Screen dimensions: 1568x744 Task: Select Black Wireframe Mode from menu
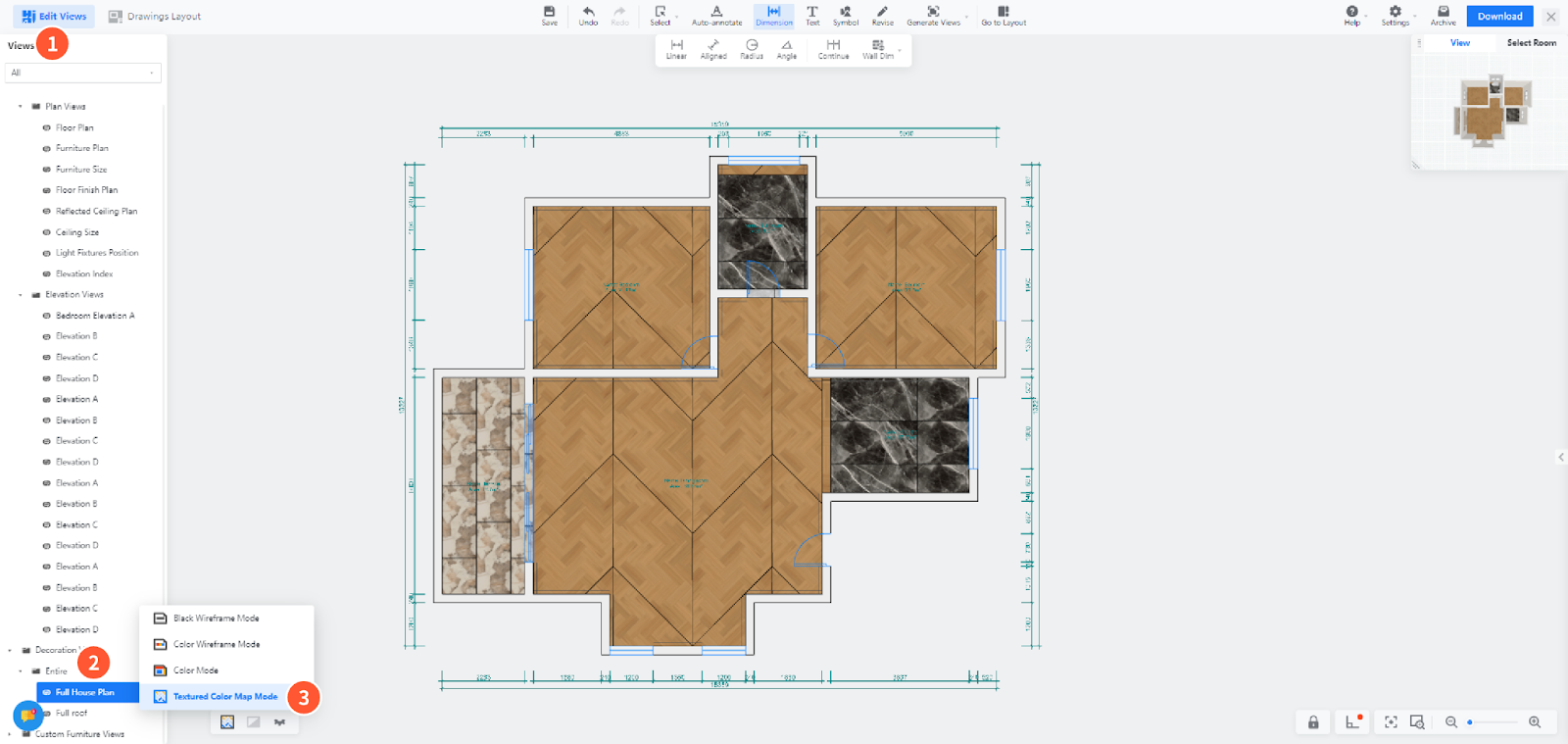pos(216,619)
